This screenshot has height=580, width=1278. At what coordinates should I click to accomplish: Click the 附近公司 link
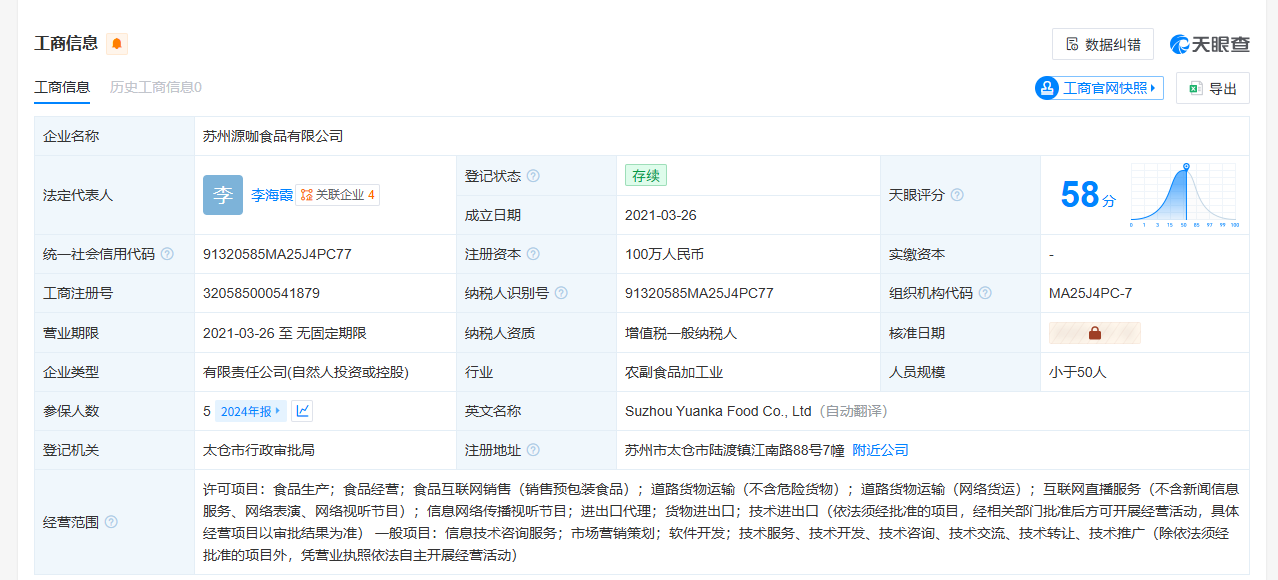pyautogui.click(x=880, y=450)
